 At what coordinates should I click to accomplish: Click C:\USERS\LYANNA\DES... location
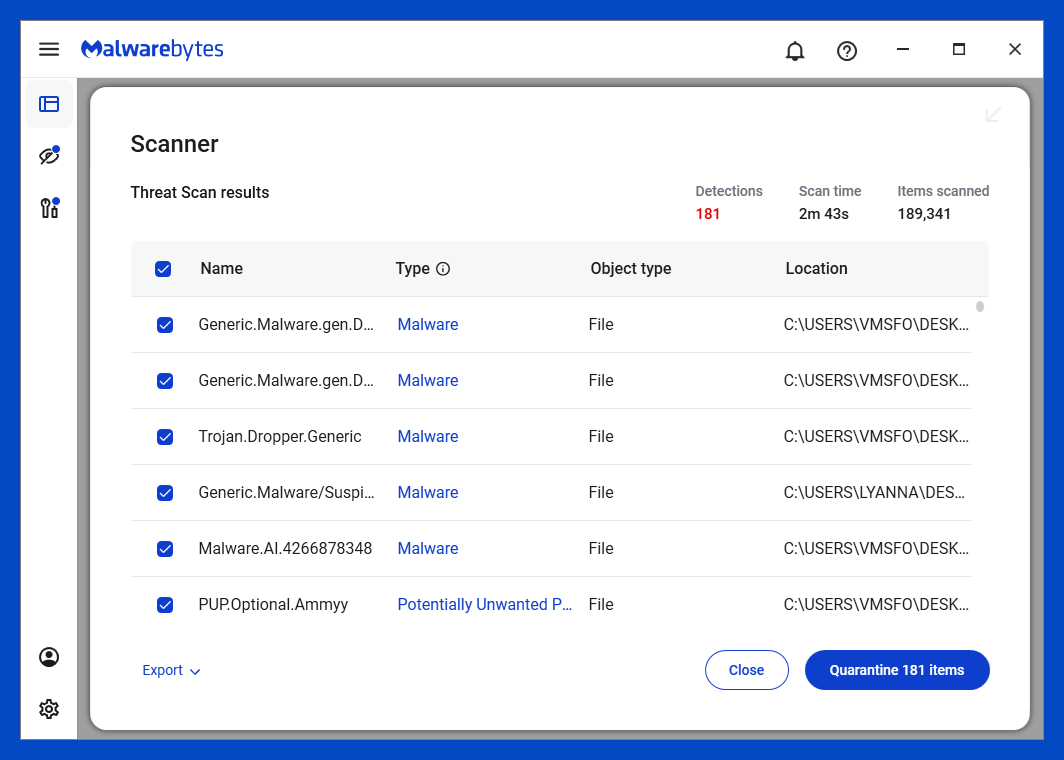[x=874, y=492]
